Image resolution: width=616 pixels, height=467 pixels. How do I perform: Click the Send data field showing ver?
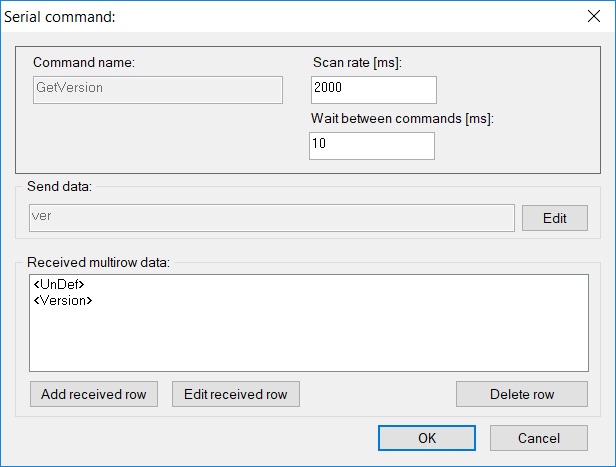click(x=272, y=218)
